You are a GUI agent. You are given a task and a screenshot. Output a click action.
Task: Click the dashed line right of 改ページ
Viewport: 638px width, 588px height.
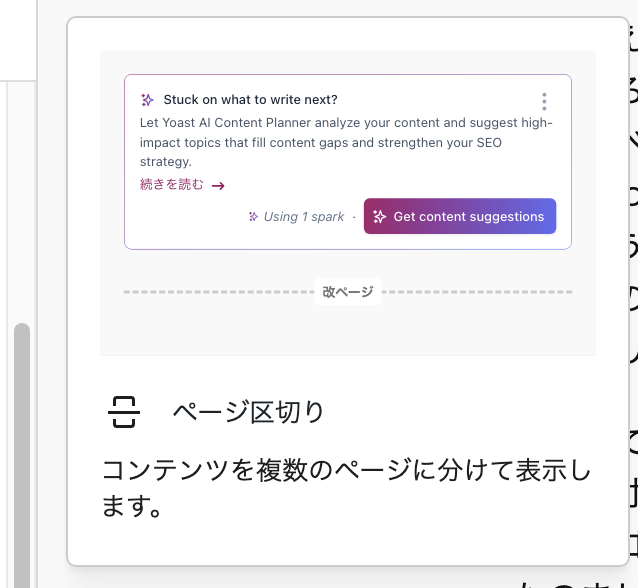click(477, 292)
